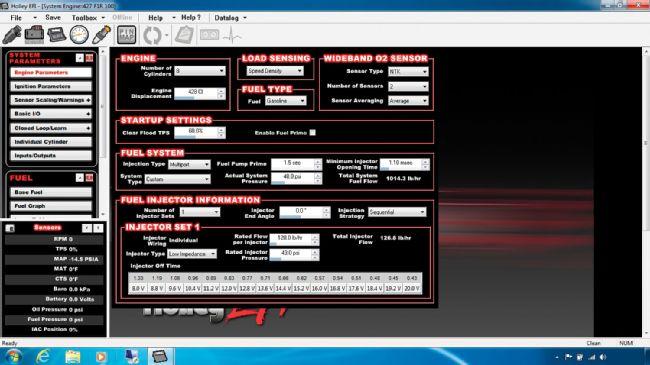Image resolution: width=650 pixels, height=365 pixels.
Task: Click the Engine Displacement input field
Action: [196, 93]
